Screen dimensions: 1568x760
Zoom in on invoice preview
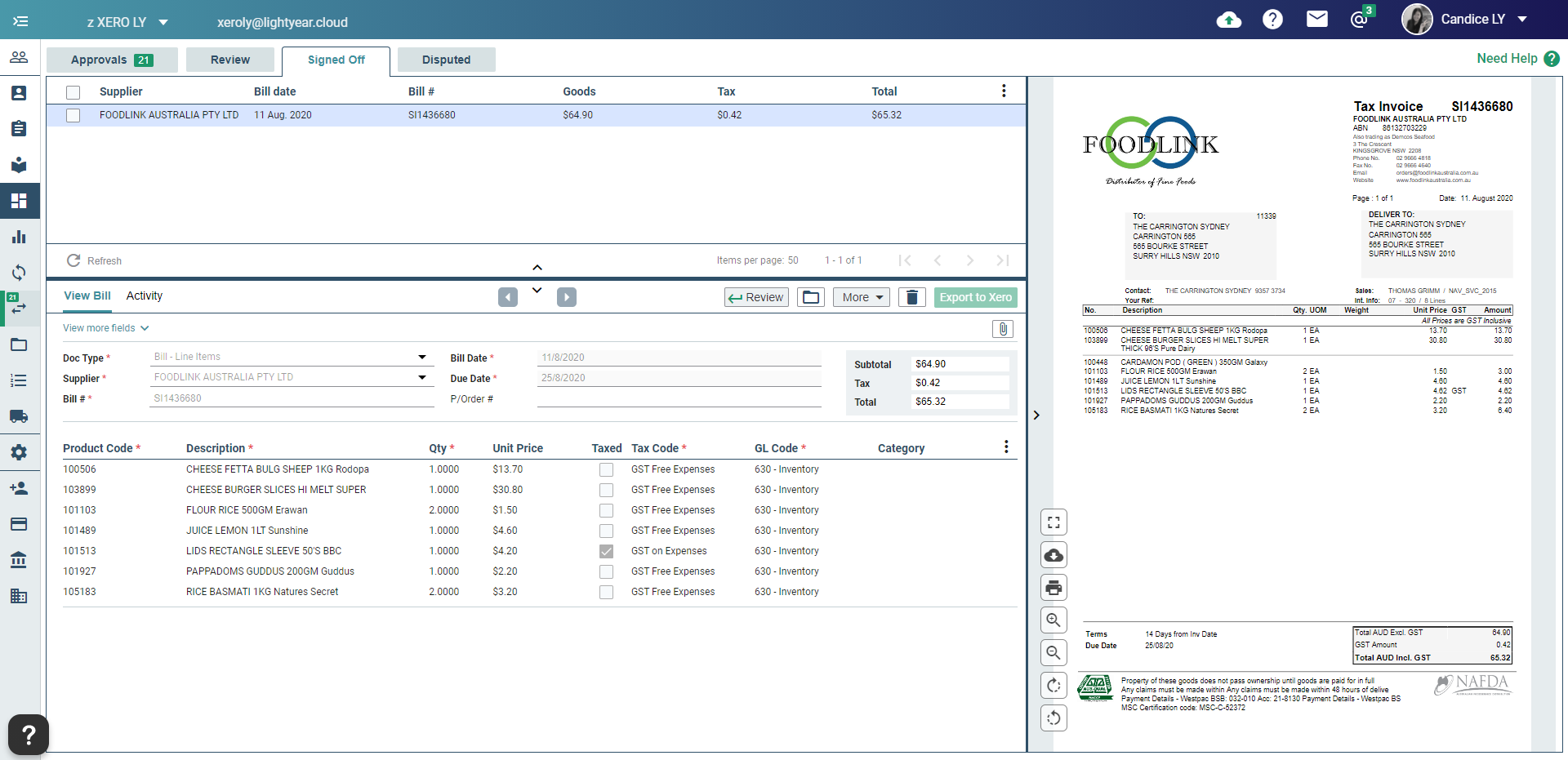click(x=1053, y=620)
